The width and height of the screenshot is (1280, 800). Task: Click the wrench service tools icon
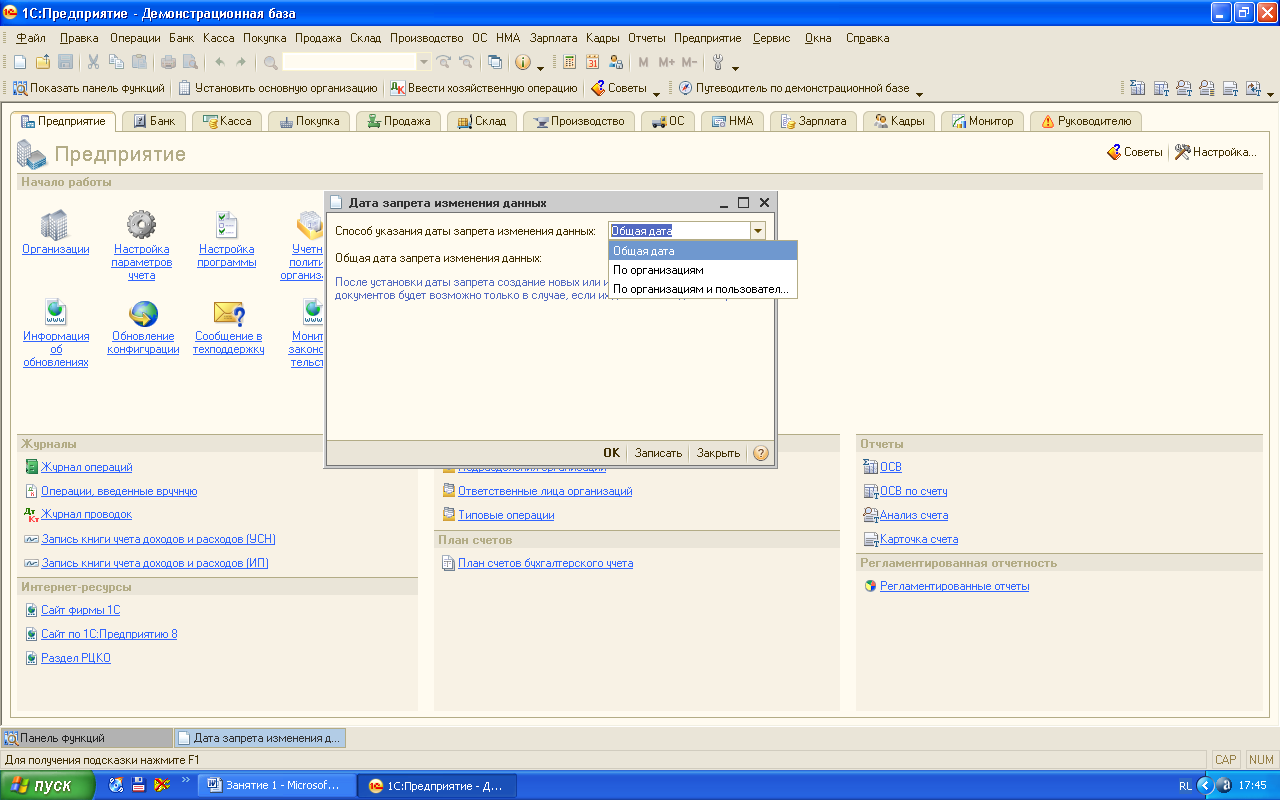click(x=717, y=62)
